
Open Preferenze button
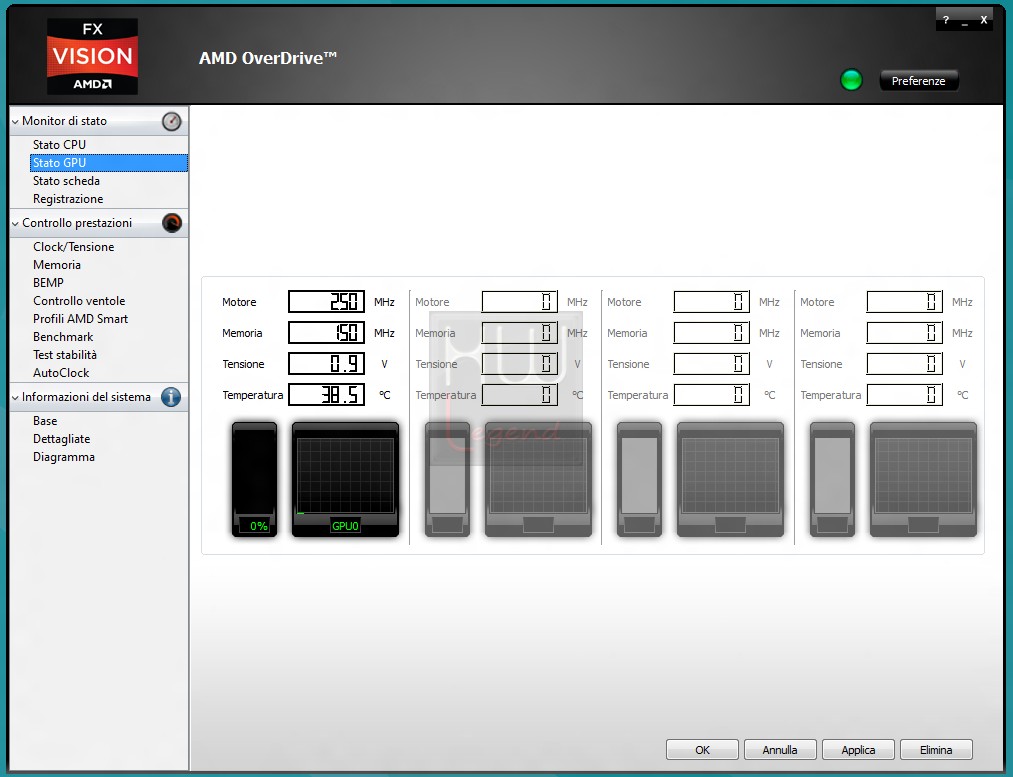(x=919, y=81)
